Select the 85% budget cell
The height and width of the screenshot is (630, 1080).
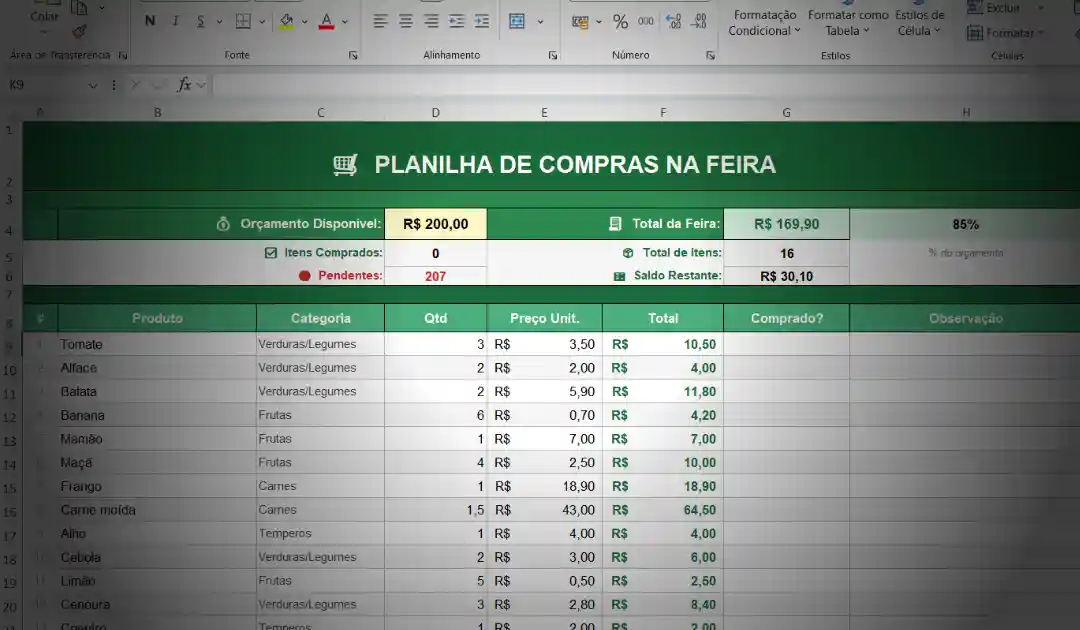pos(965,224)
